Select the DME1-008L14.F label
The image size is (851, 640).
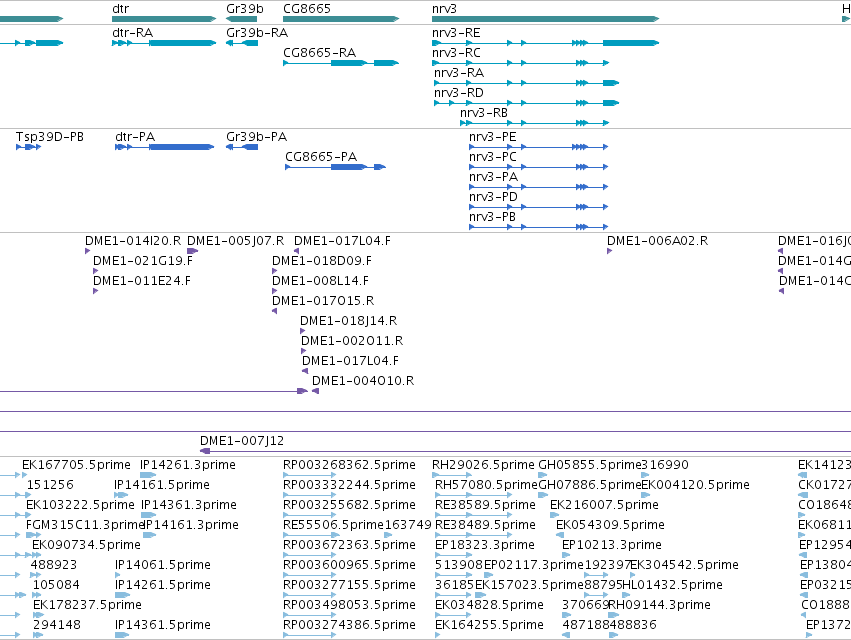(x=320, y=281)
